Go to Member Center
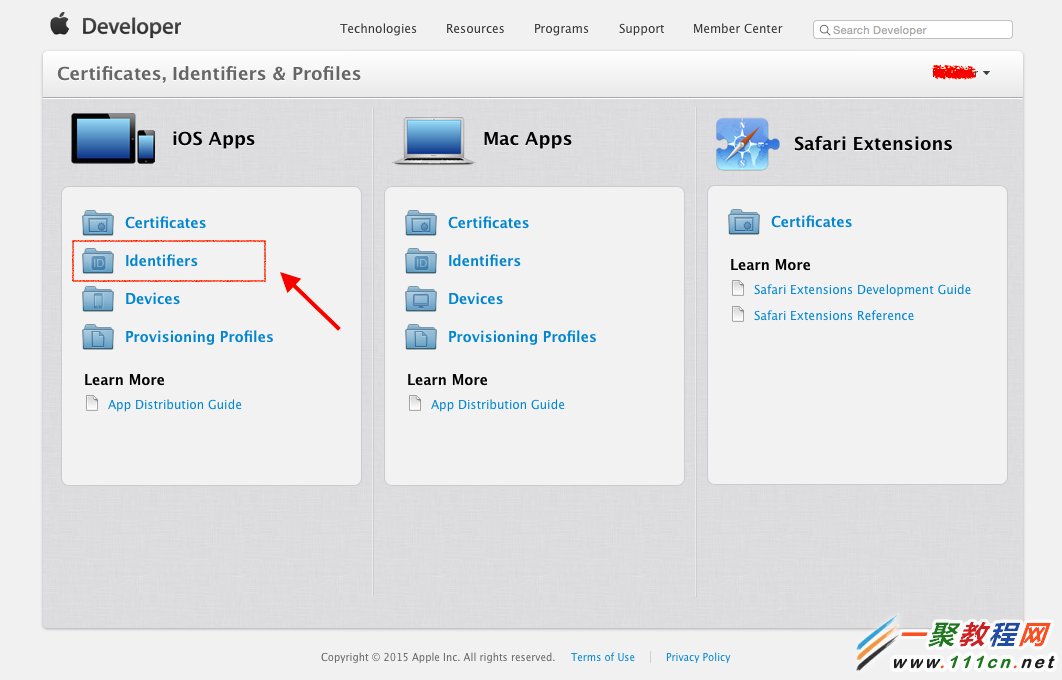Image resolution: width=1062 pixels, height=680 pixels. (x=738, y=28)
